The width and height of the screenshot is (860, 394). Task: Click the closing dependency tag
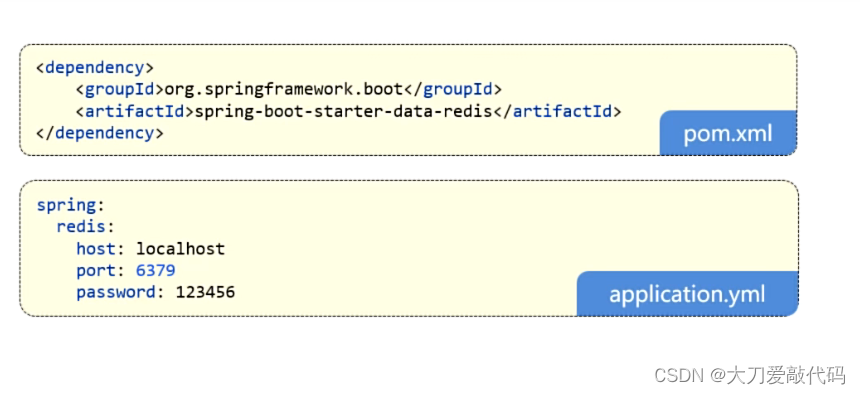[99, 133]
